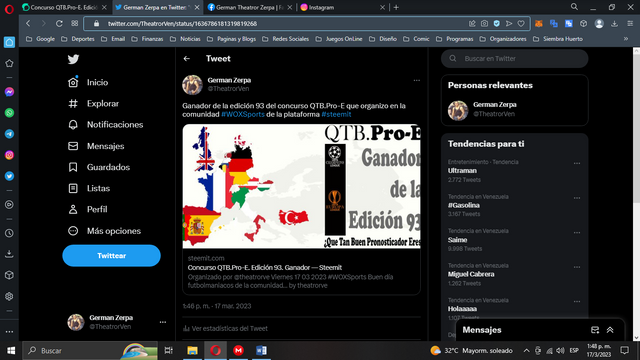Go to Inicio in Twitter navigation

[x=88, y=82]
